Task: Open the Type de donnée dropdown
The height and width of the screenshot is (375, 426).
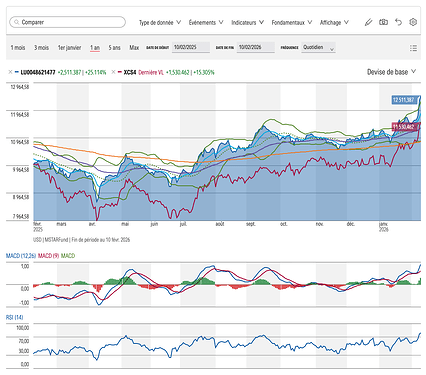Action: [160, 23]
